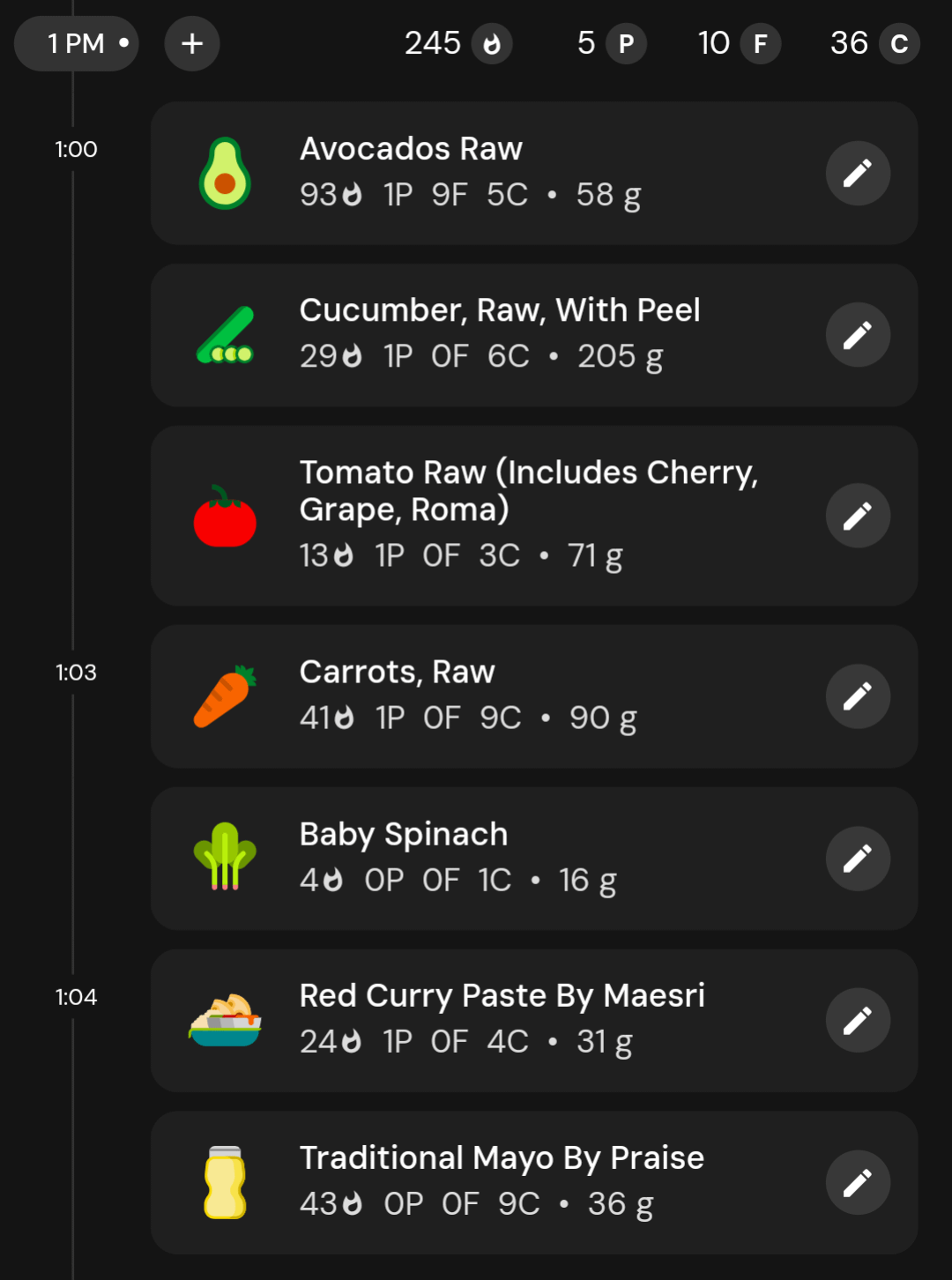Viewport: 952px width, 1280px height.
Task: Click the 1:03 timeline marker
Action: tap(76, 673)
